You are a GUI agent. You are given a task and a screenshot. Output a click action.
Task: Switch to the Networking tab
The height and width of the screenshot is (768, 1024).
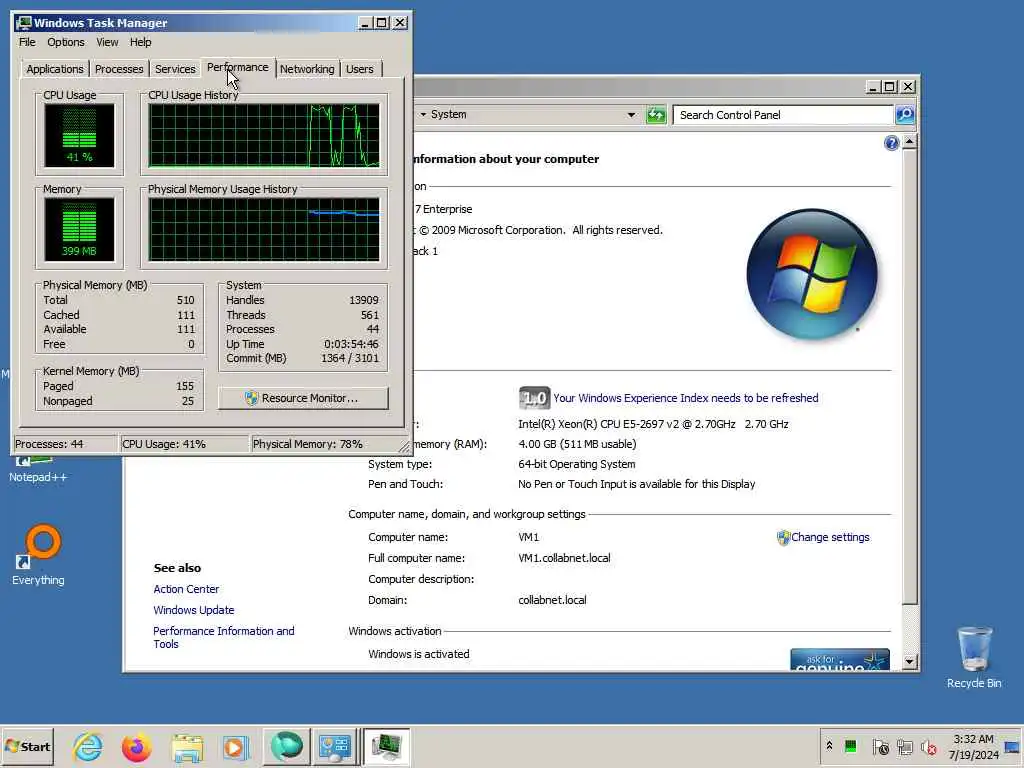pyautogui.click(x=307, y=69)
